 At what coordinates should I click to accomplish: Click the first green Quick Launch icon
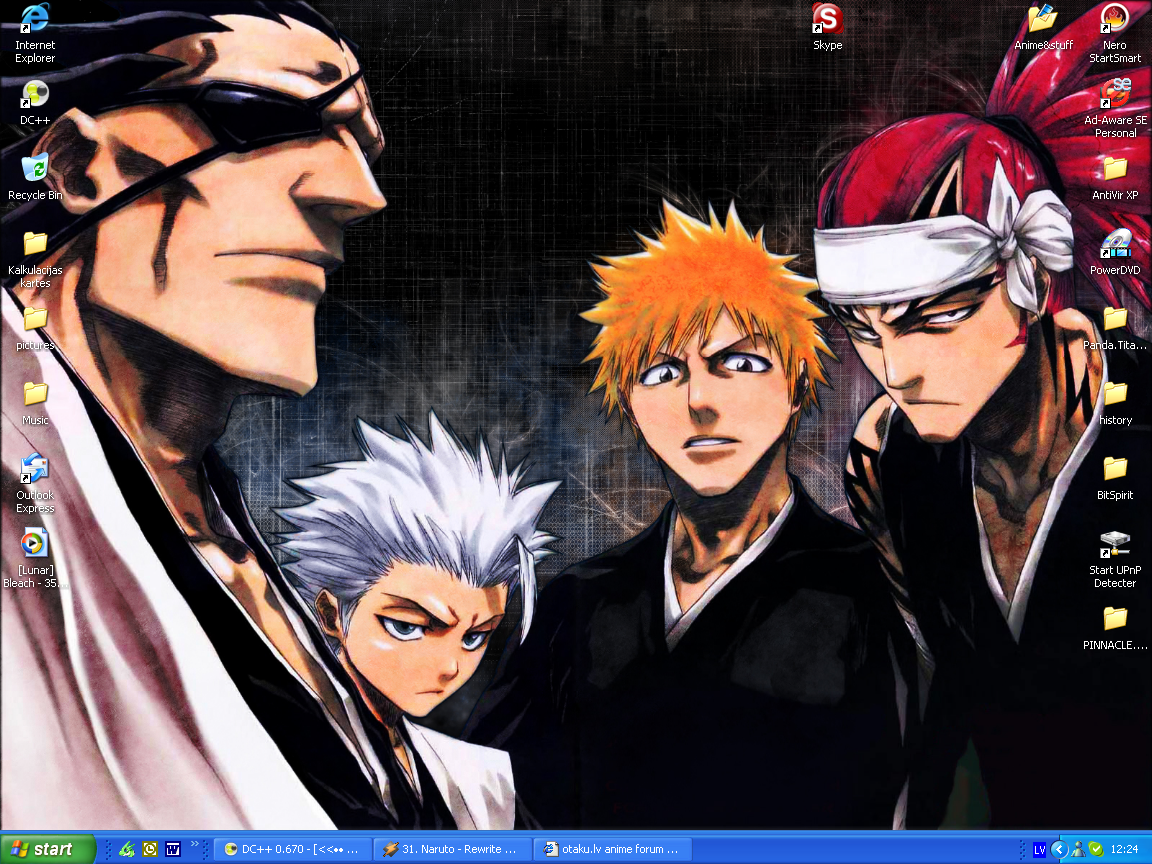[127, 849]
